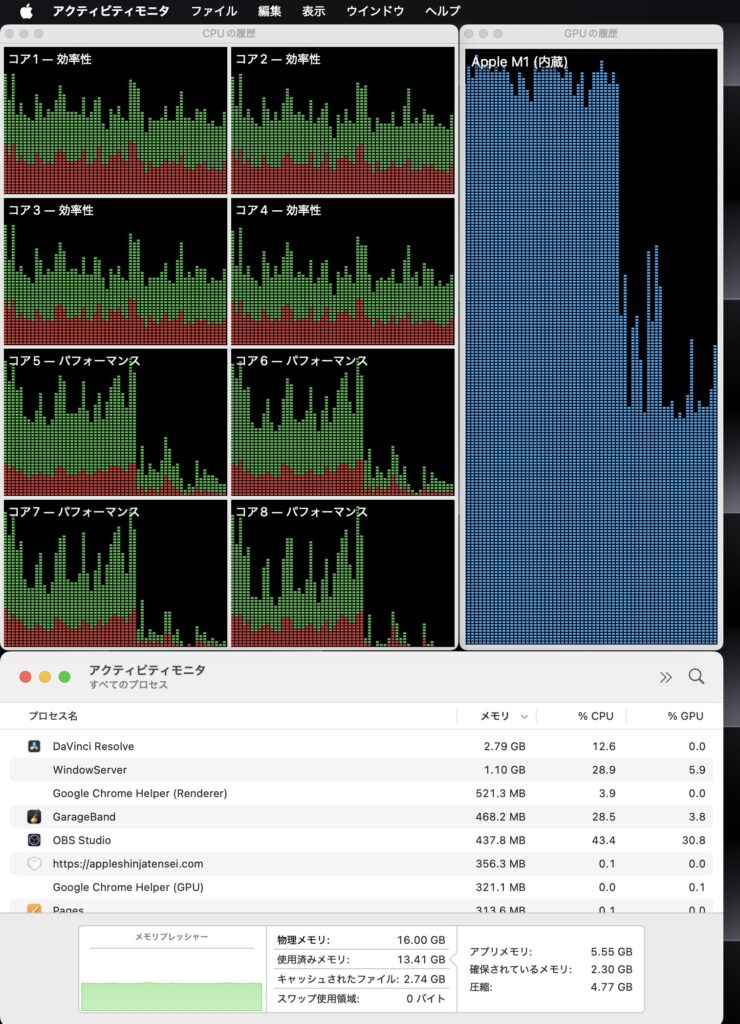
Task: Click the 43.4 CPU value
Action: (x=603, y=840)
